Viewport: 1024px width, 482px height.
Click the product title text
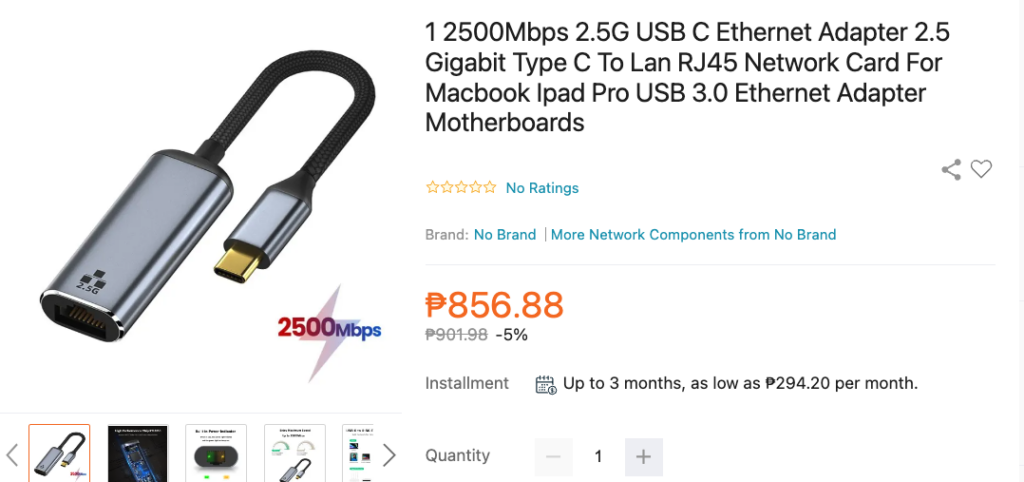[x=688, y=78]
